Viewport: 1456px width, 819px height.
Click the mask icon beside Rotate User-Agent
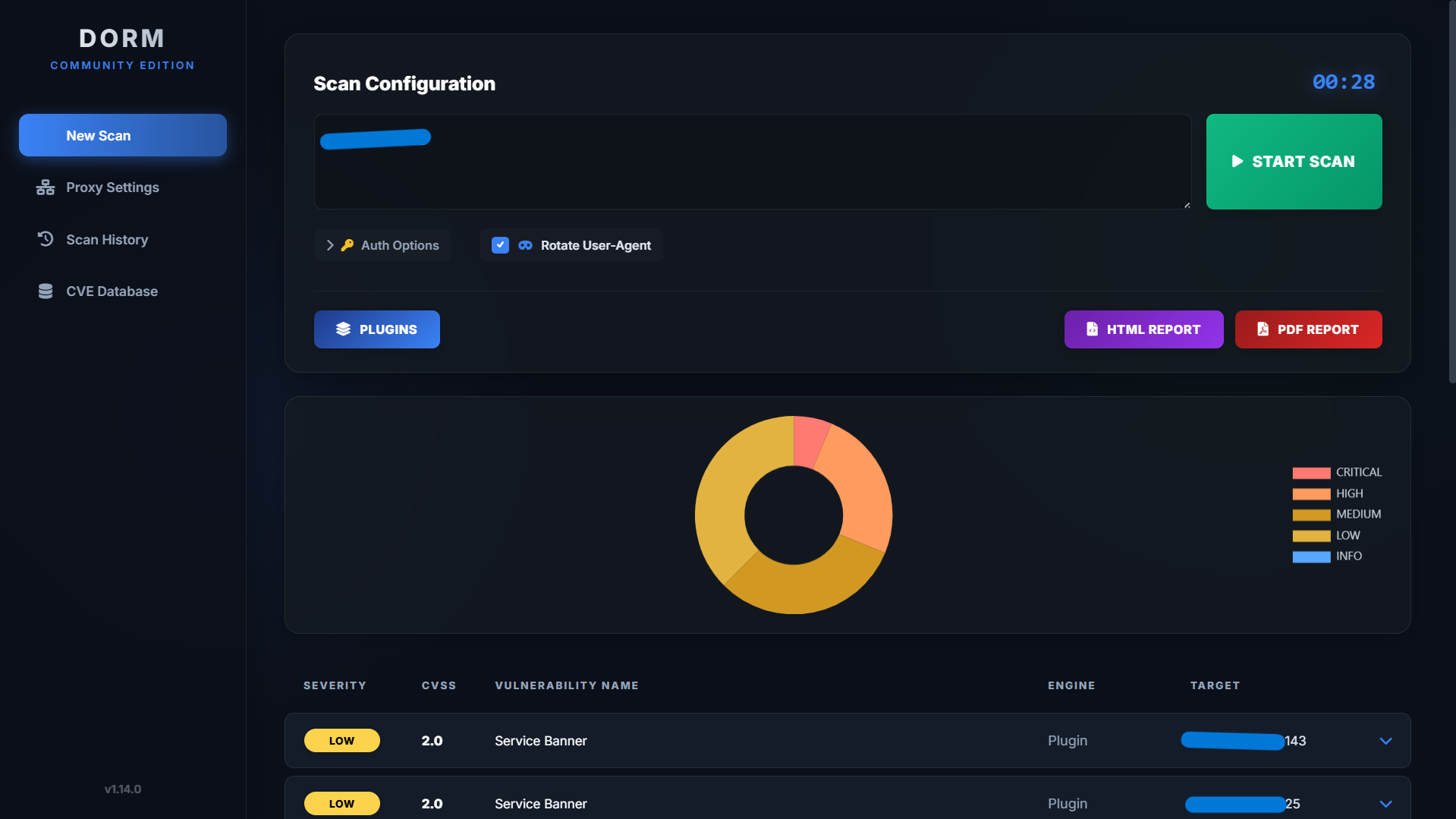tap(525, 245)
